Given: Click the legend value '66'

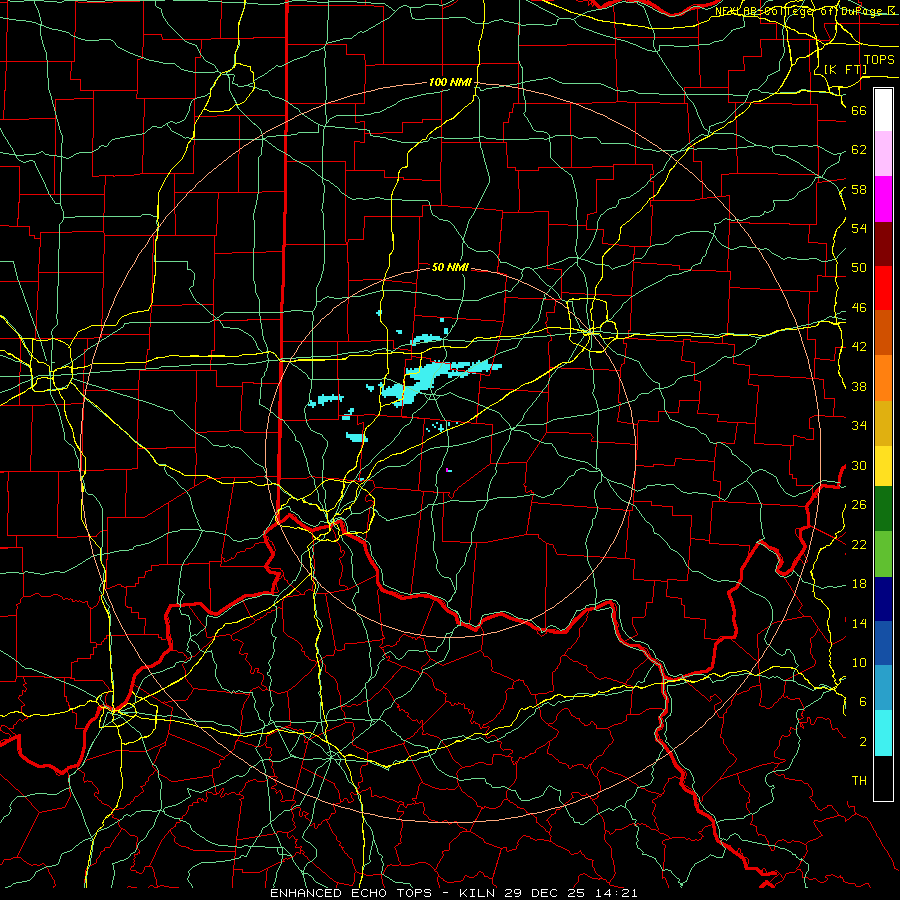Looking at the screenshot, I should tap(859, 110).
